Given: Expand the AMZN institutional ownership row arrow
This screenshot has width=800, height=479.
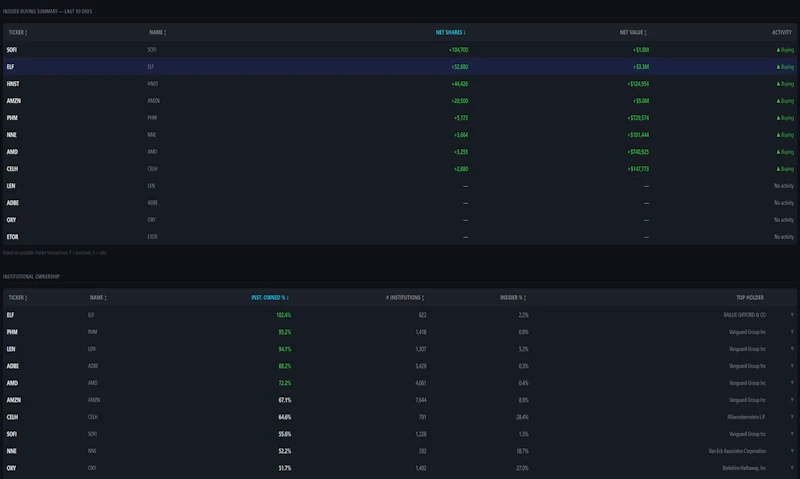Looking at the screenshot, I should (x=792, y=400).
